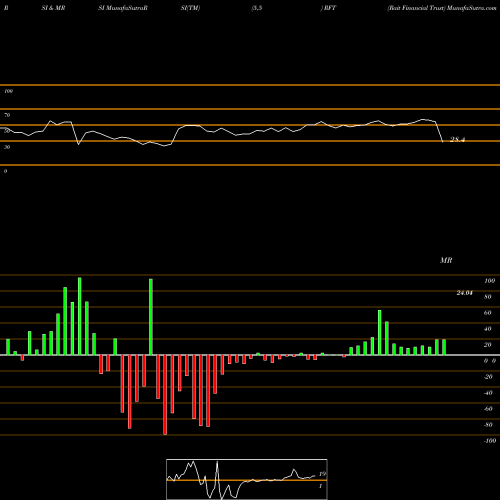This screenshot has height=500, width=500.
Task: Click the end point of the RSI line
Action: click(x=443, y=142)
